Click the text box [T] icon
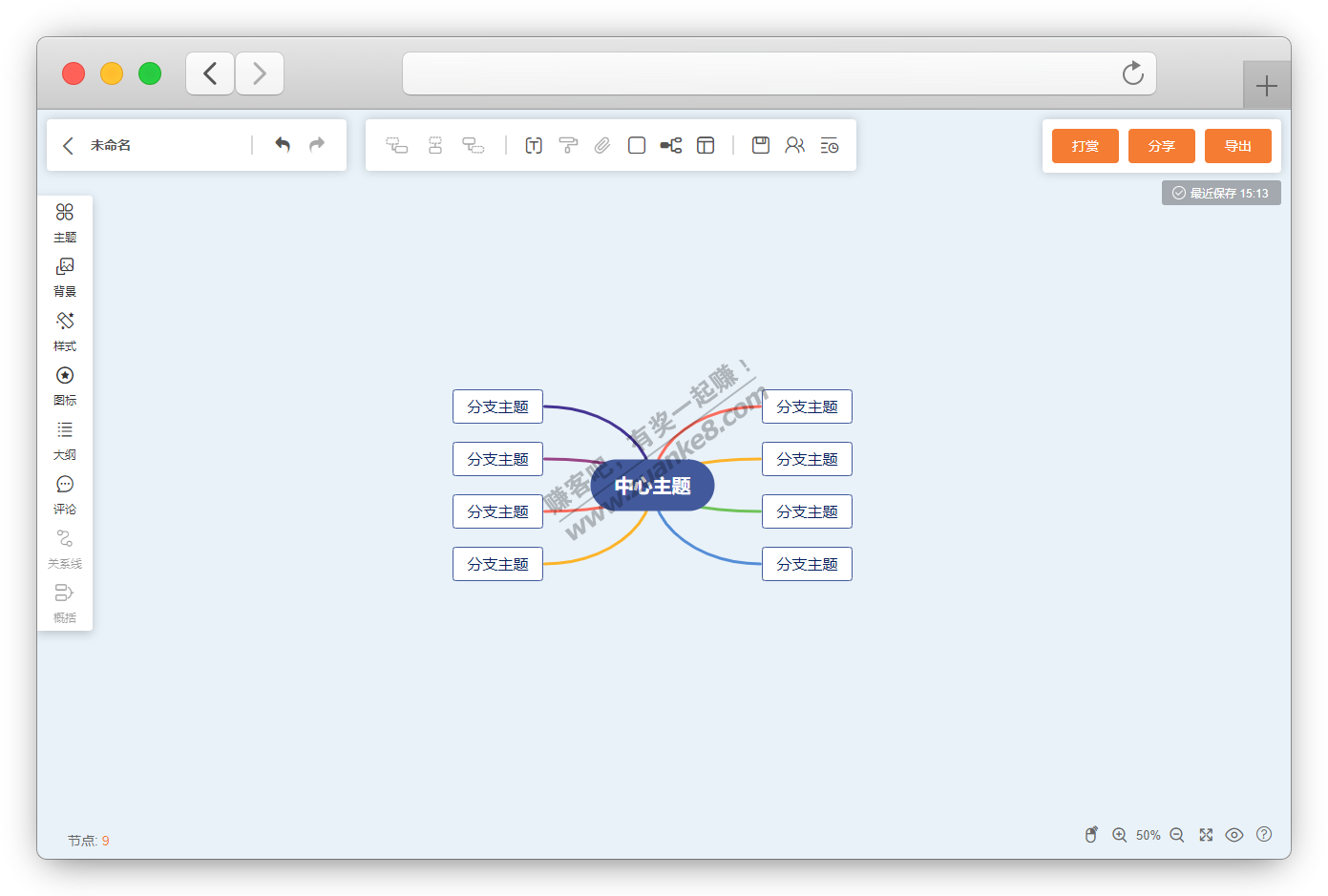The image size is (1328, 896). click(534, 145)
